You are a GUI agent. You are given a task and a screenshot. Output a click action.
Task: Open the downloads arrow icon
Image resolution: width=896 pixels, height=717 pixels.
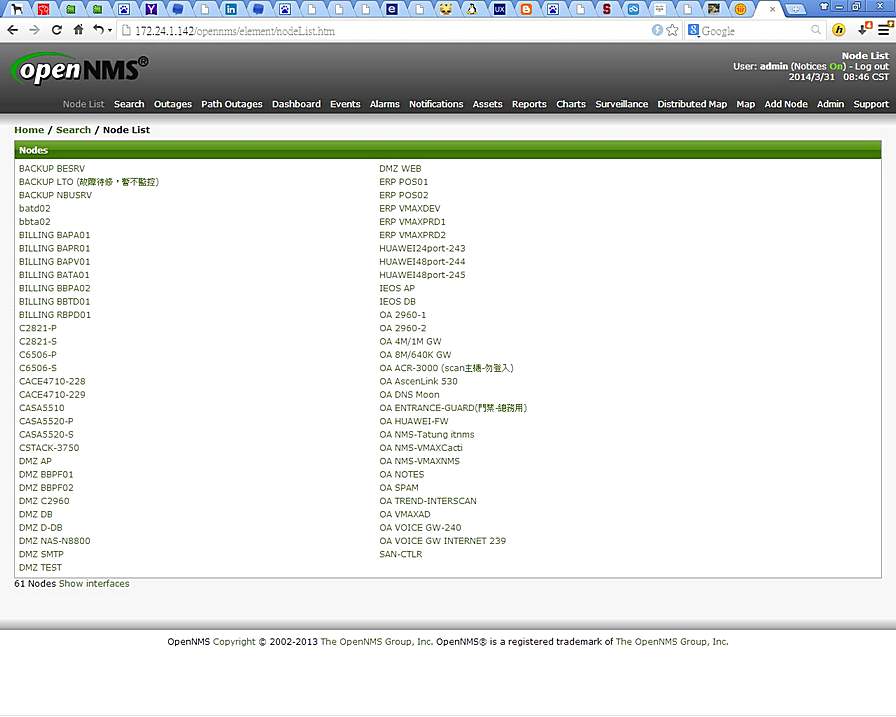pyautogui.click(x=864, y=30)
